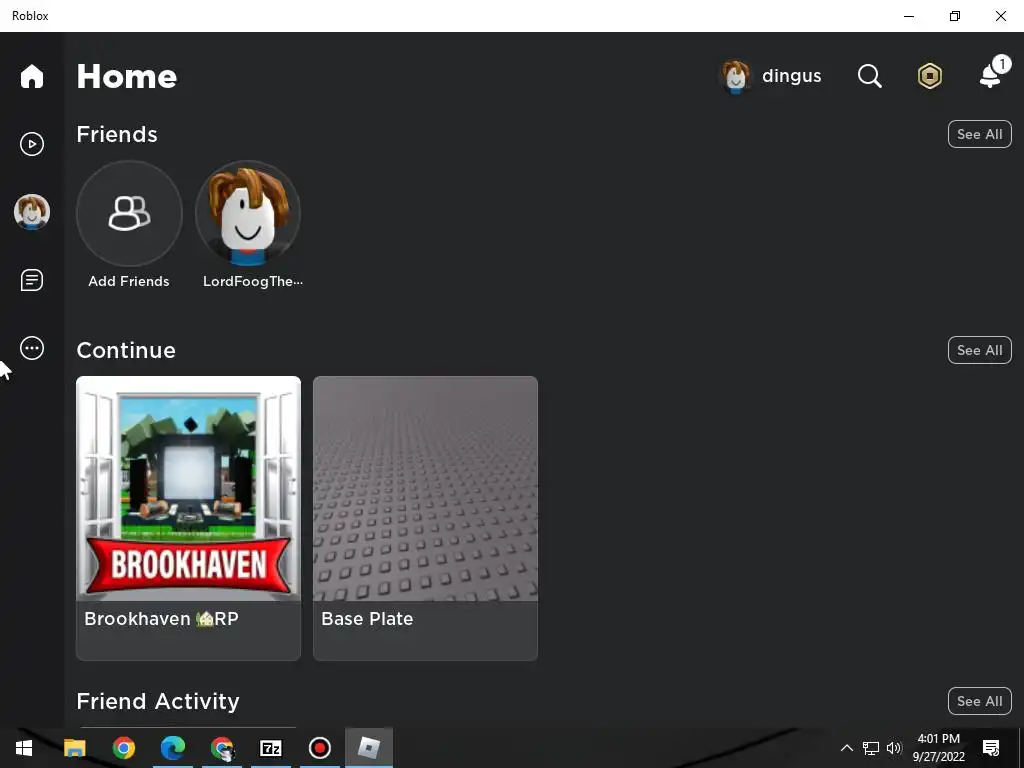Click See All next to Friends
This screenshot has height=768, width=1024.
point(979,134)
